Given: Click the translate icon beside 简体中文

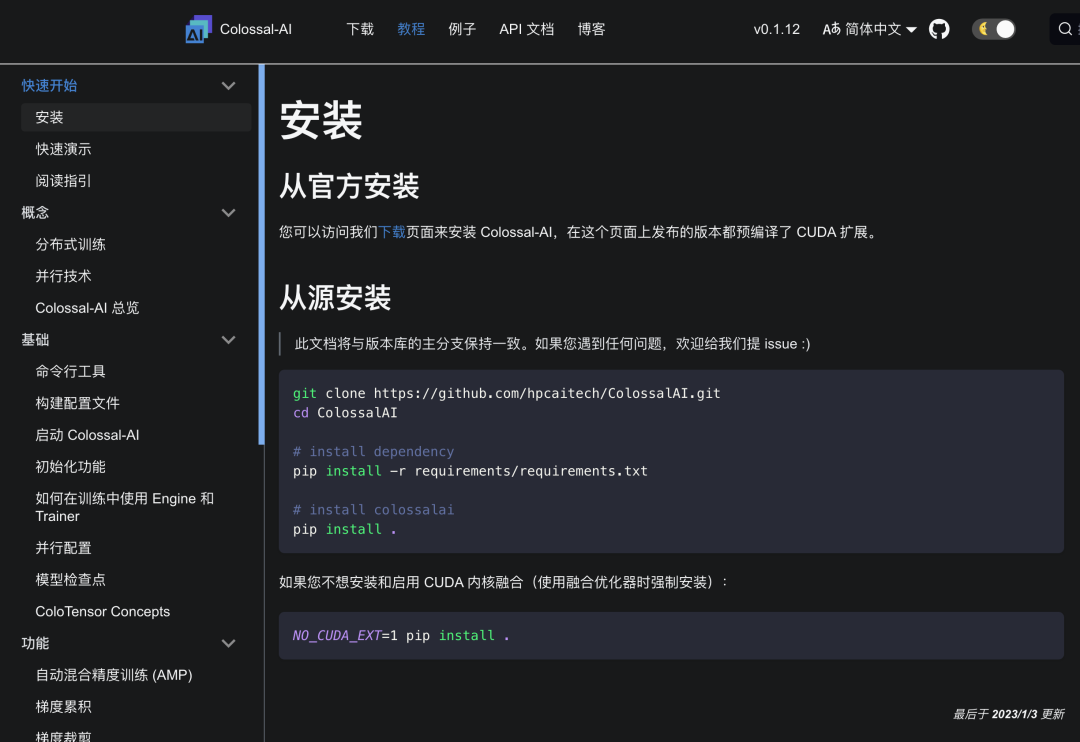Looking at the screenshot, I should click(x=831, y=29).
